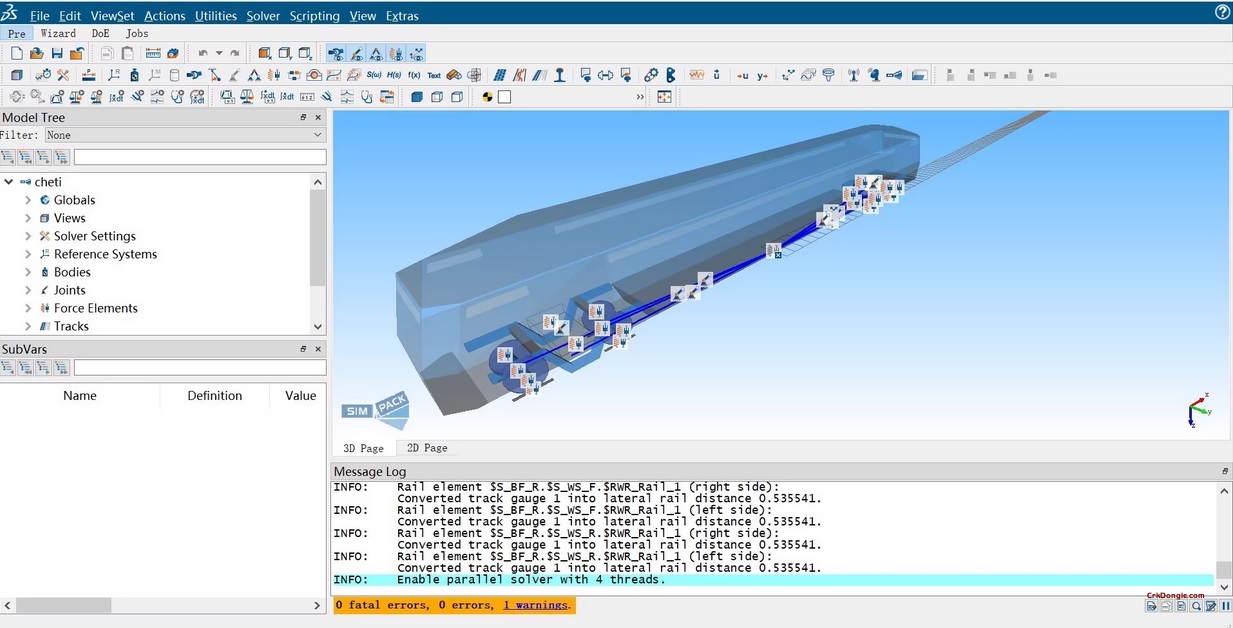Image resolution: width=1233 pixels, height=628 pixels.
Task: Expand the Bodies tree node
Action: [28, 272]
